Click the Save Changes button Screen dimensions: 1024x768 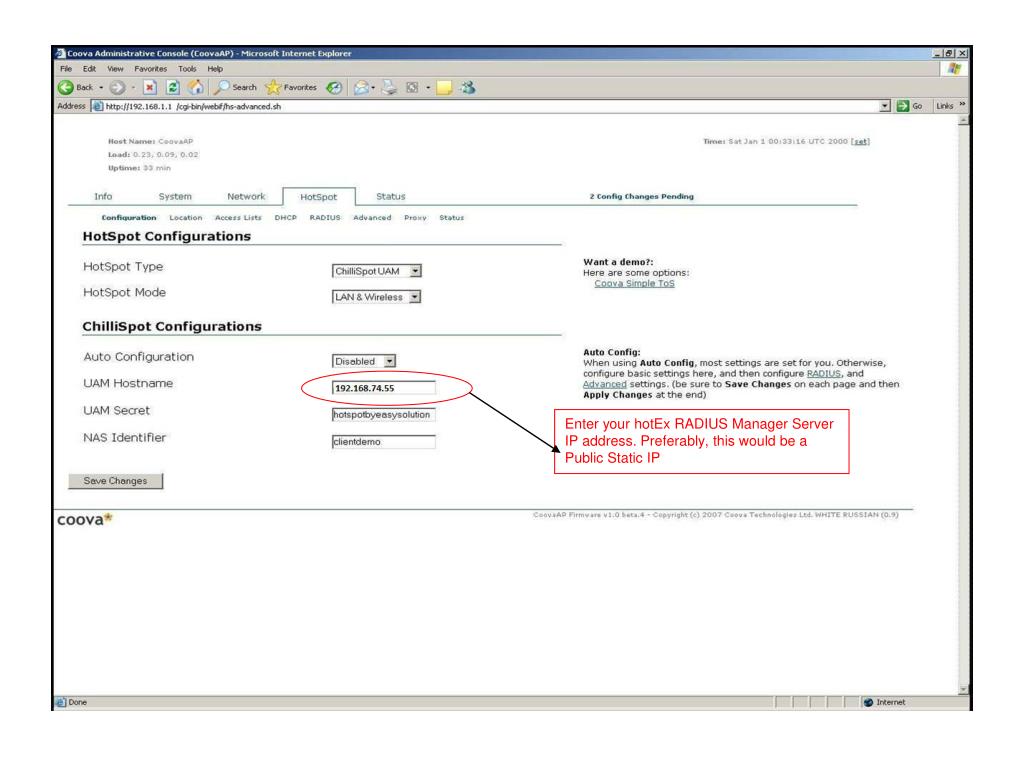point(116,481)
